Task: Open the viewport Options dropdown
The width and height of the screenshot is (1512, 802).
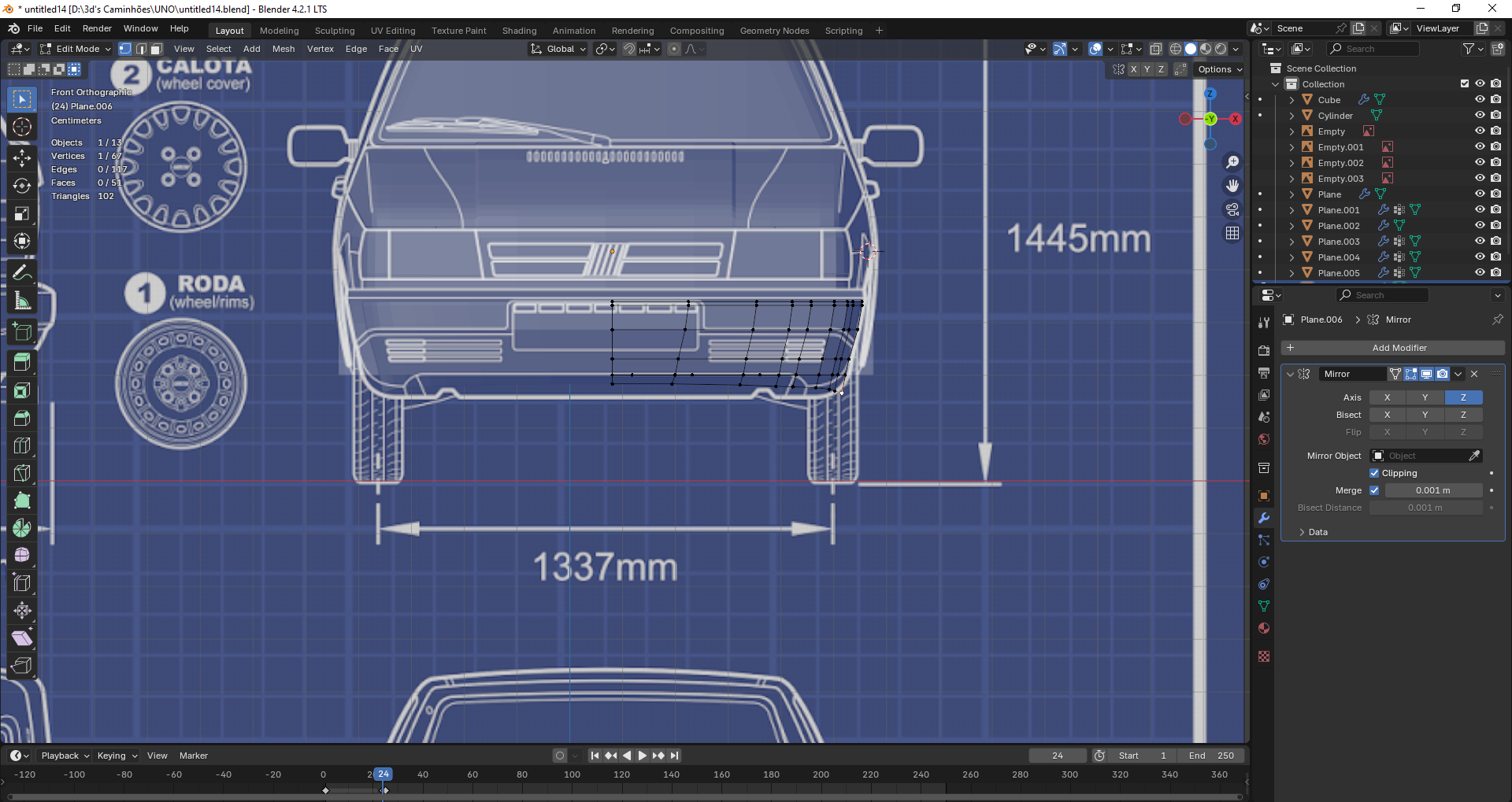Action: (1220, 69)
